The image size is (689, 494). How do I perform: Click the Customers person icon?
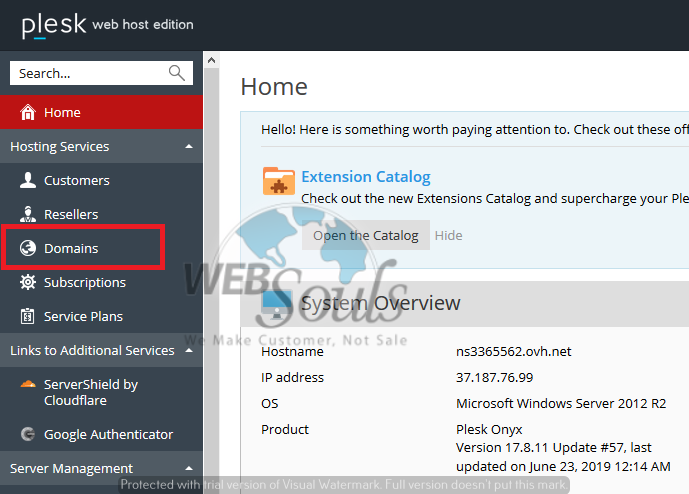[28, 180]
